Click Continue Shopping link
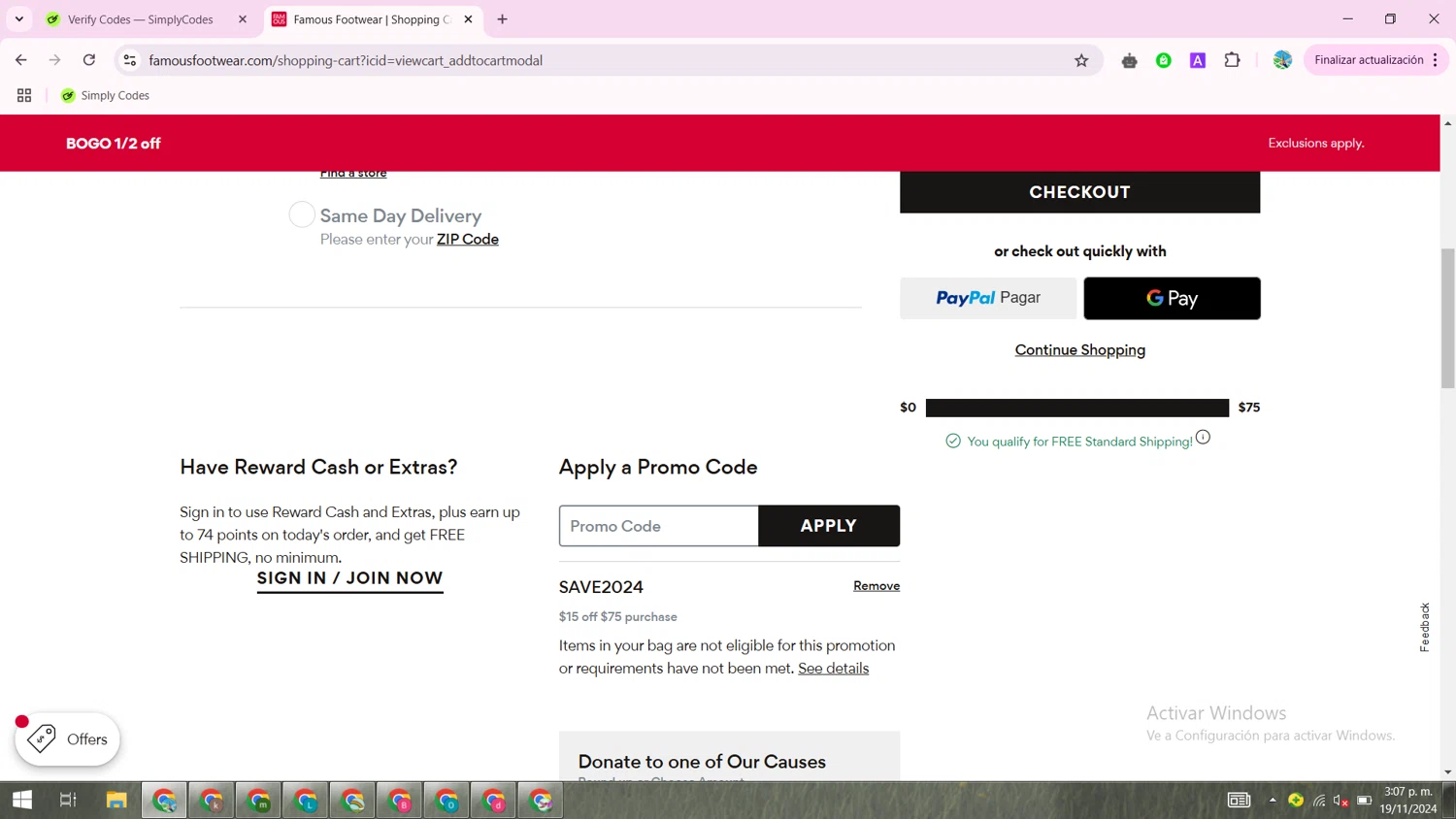The width and height of the screenshot is (1456, 819). pos(1079,350)
